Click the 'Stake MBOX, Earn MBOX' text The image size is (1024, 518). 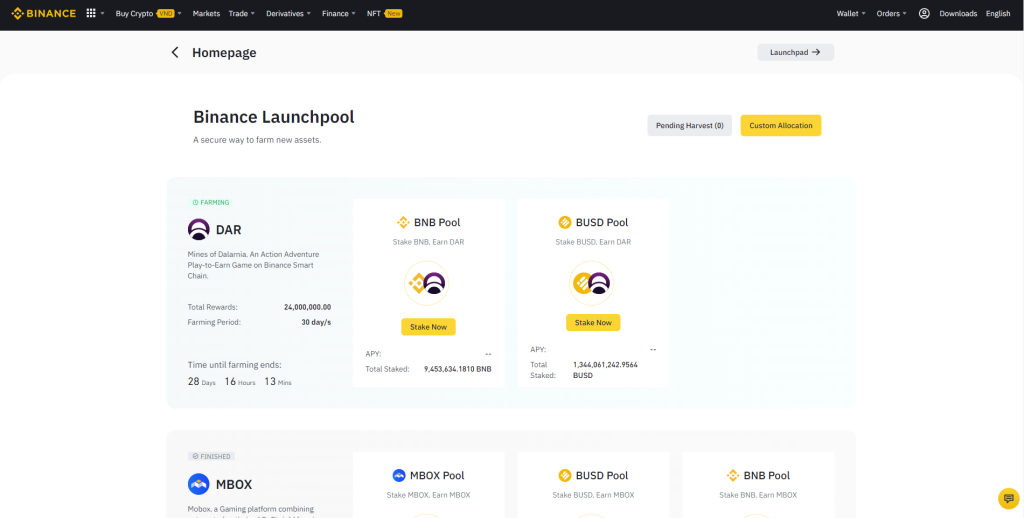pyautogui.click(x=428, y=495)
